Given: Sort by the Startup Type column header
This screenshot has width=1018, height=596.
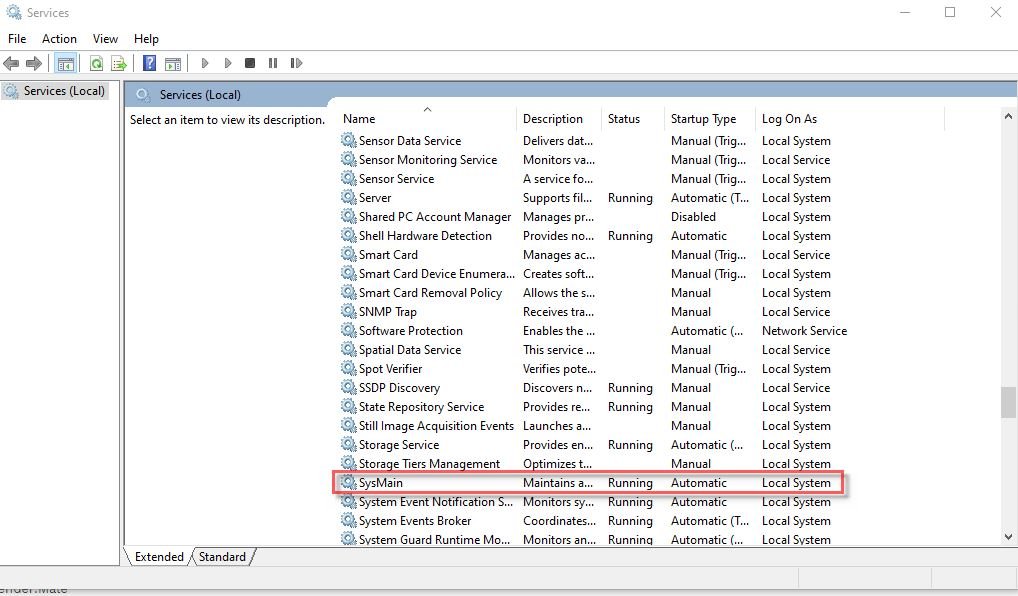Looking at the screenshot, I should (709, 119).
